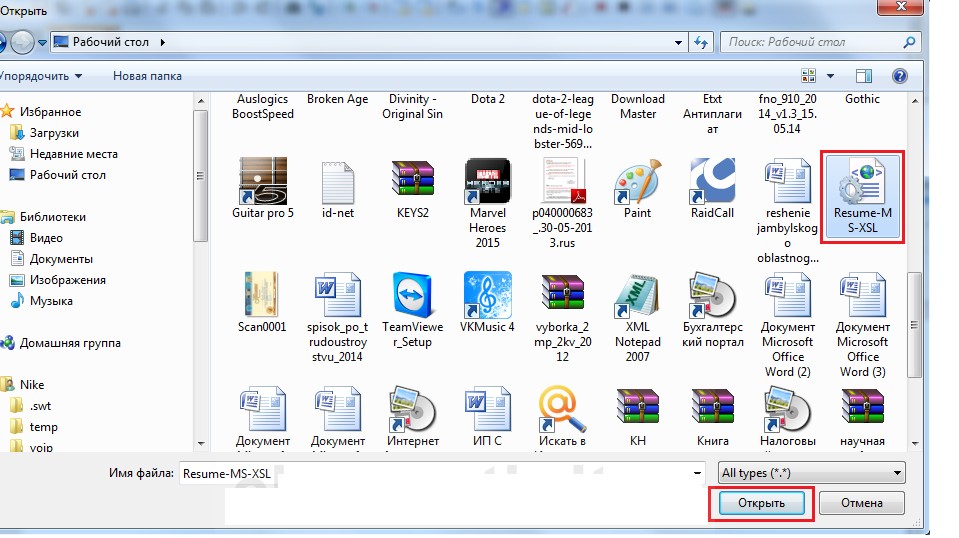959x538 pixels.
Task: Open the view options dropdown arrow
Action: 830,76
